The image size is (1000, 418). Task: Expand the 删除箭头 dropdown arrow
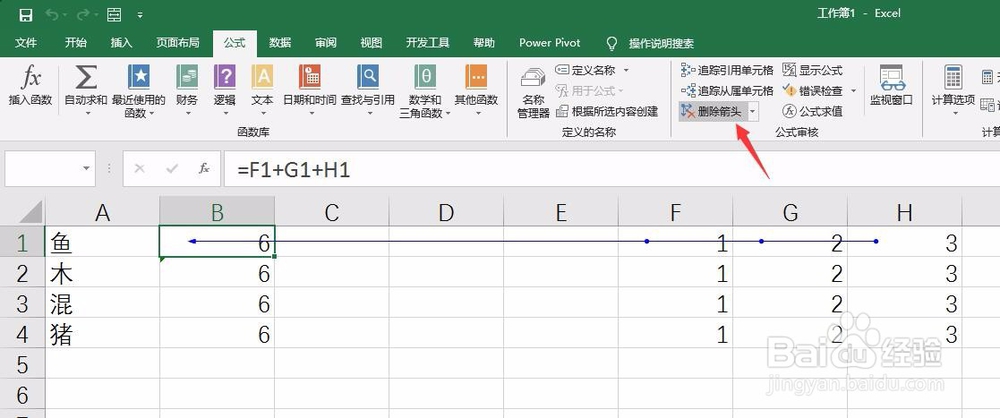pyautogui.click(x=753, y=112)
